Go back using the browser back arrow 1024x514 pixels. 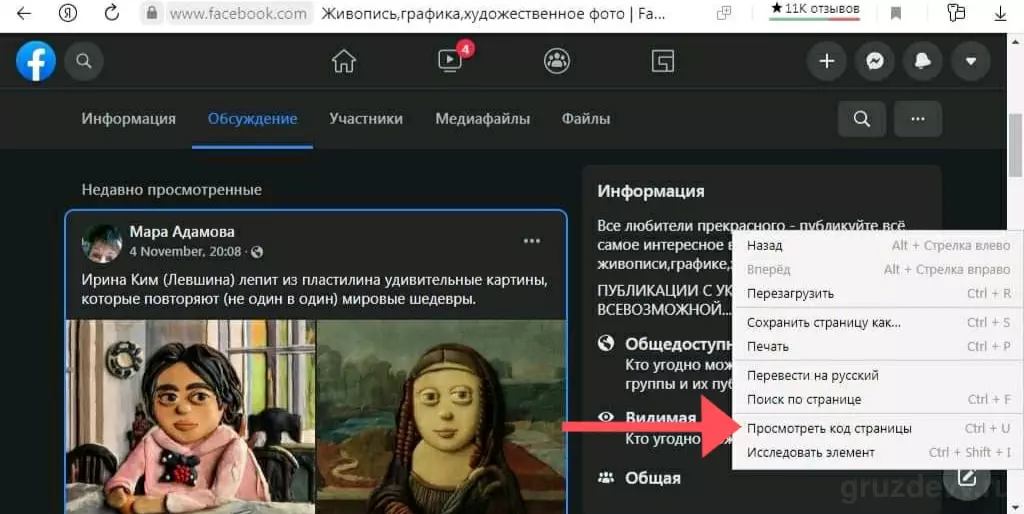pos(24,13)
